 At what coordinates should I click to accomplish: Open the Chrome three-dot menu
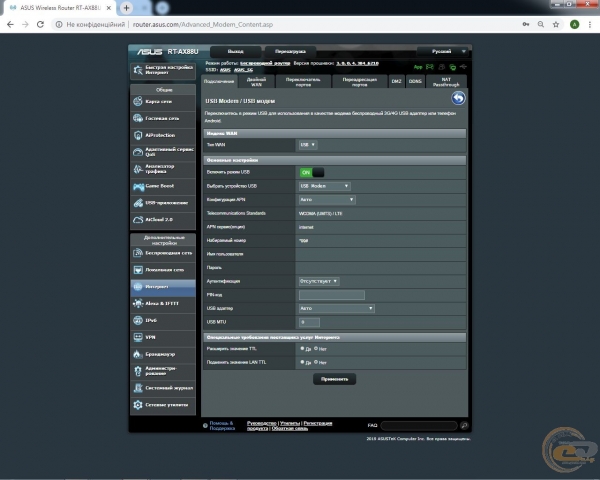(x=590, y=24)
